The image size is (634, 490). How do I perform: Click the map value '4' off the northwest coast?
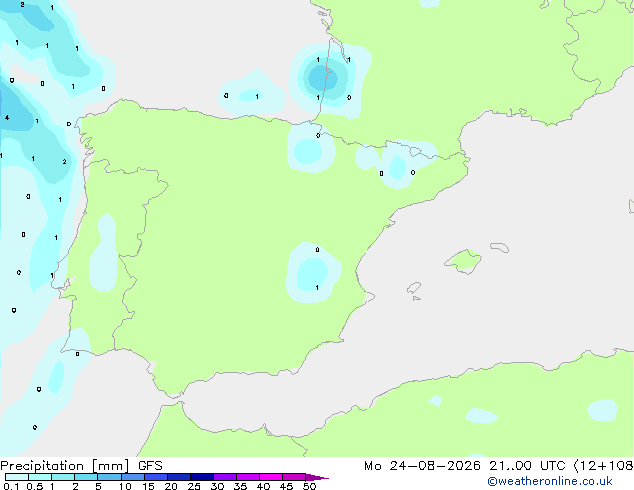point(7,118)
